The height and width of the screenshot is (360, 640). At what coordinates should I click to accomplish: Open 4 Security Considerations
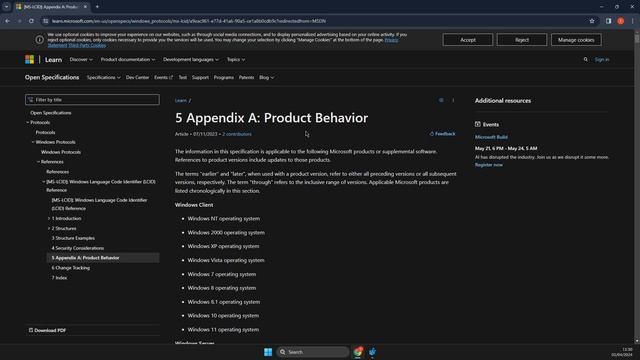pyautogui.click(x=78, y=248)
